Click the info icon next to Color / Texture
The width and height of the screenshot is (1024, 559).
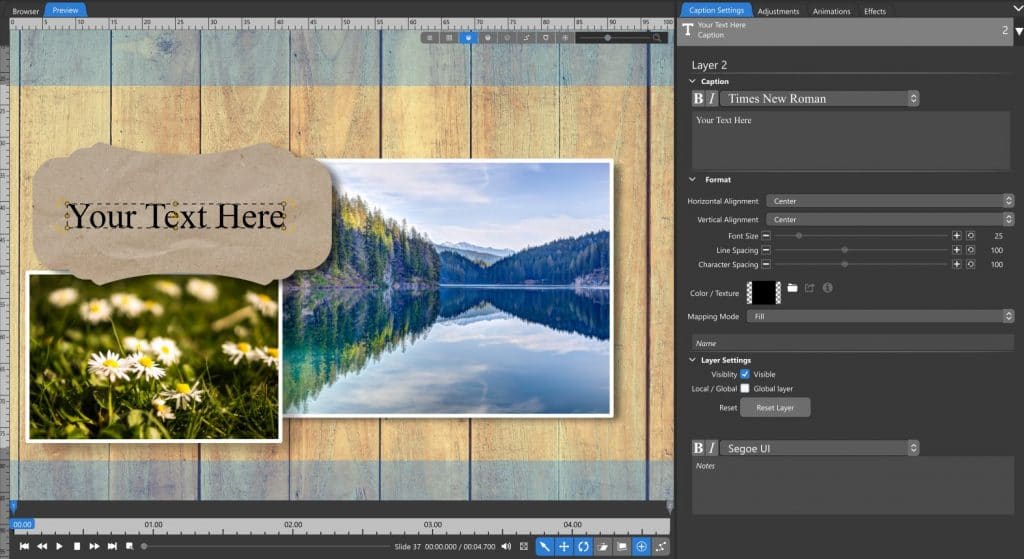(827, 288)
